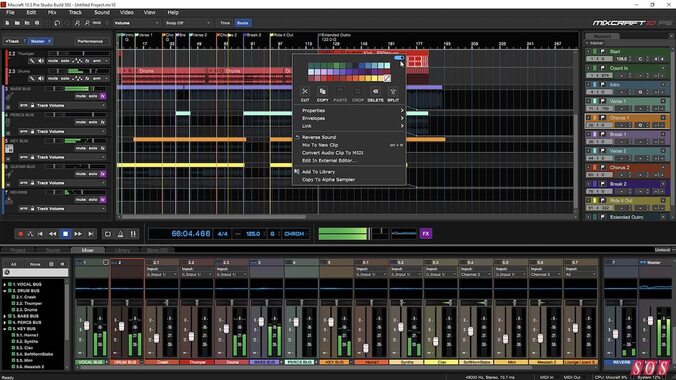The image size is (676, 380).
Task: Jump to end of project
Action: point(91,234)
